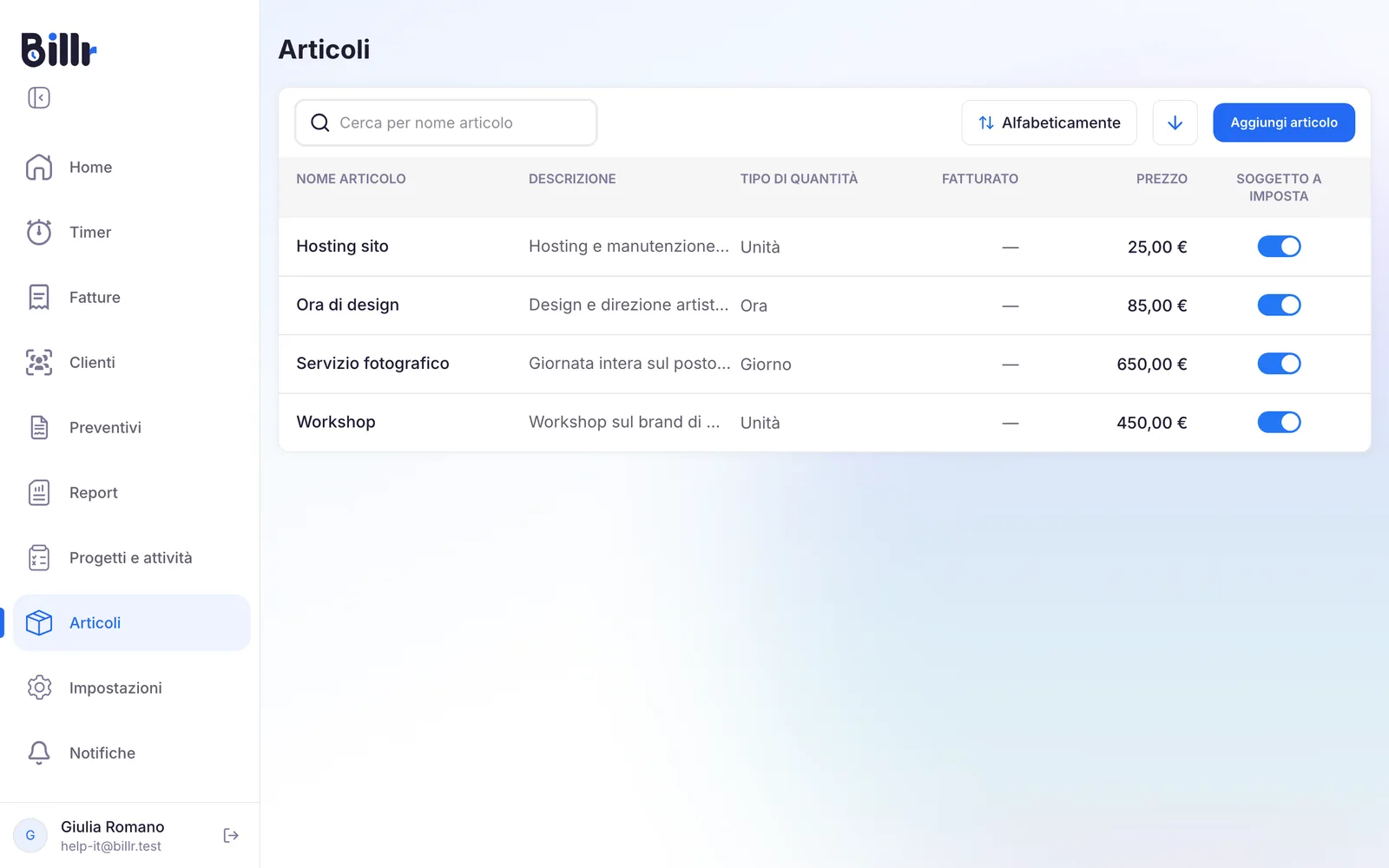1389x868 pixels.
Task: Click the Giorno quantity type cell
Action: [x=766, y=365]
